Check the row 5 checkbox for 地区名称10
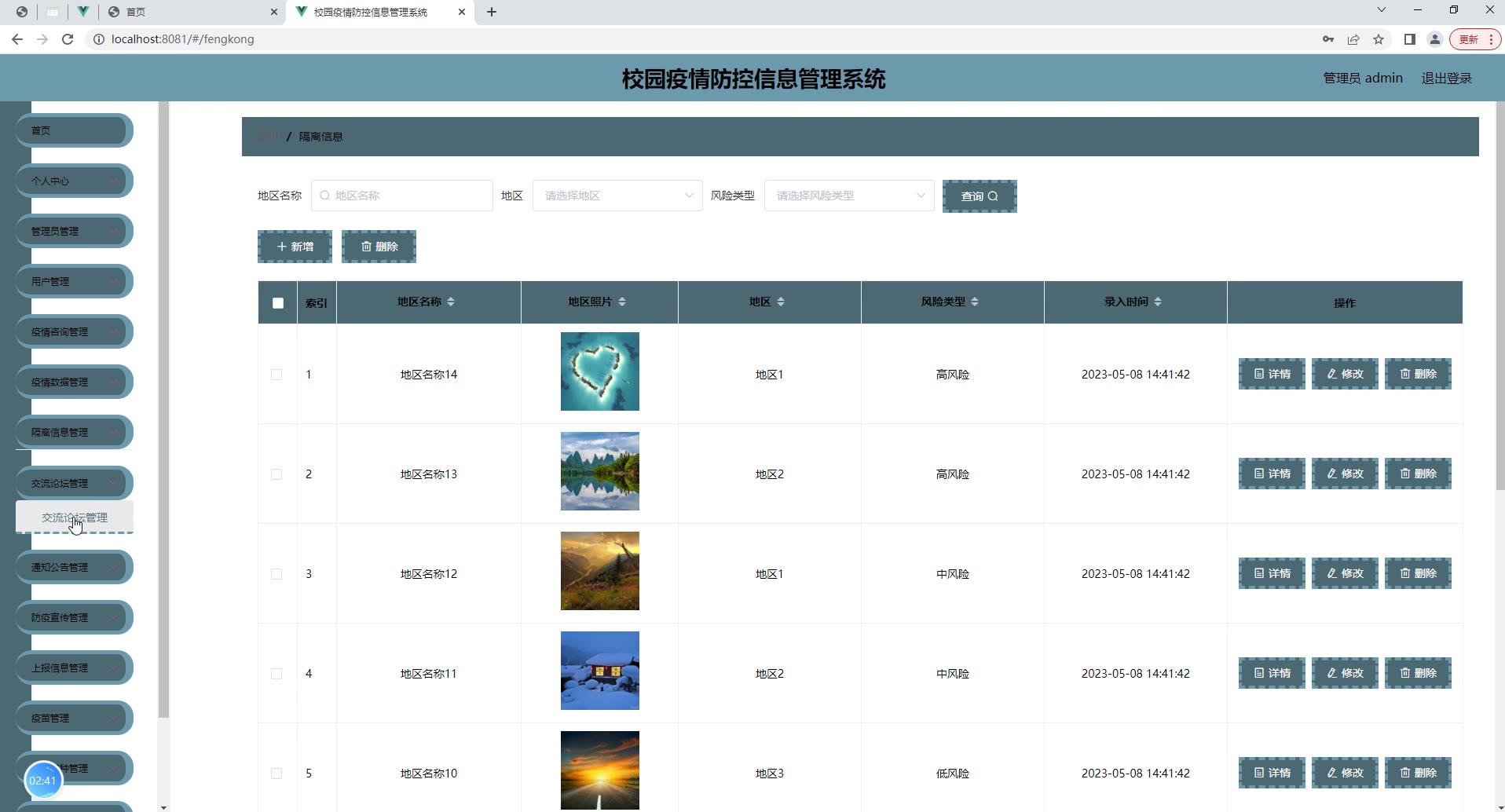This screenshot has height=812, width=1505. (276, 774)
